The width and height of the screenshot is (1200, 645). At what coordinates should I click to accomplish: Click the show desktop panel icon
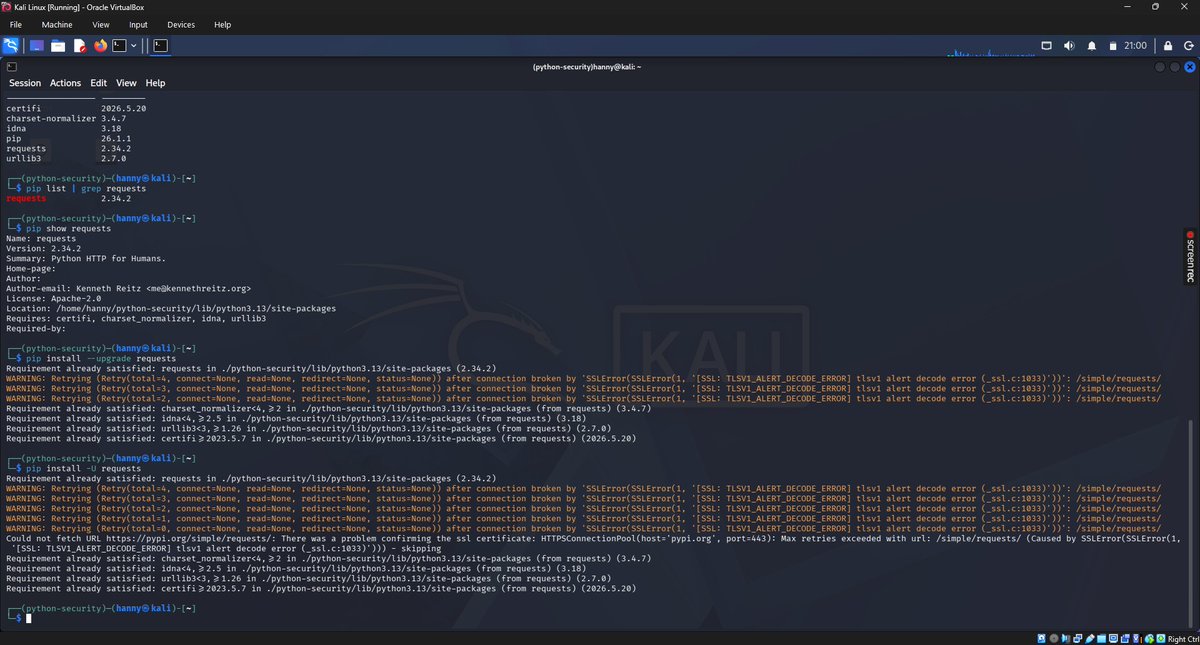click(x=37, y=46)
